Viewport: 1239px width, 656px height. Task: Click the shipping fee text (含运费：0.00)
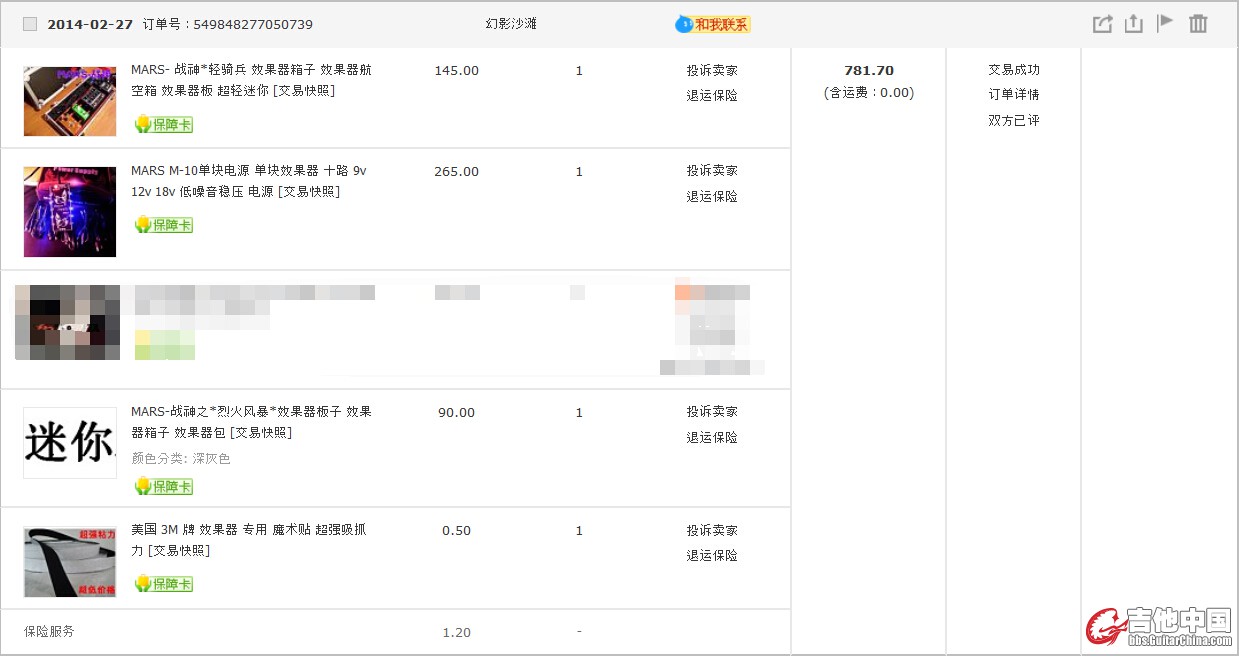[869, 93]
